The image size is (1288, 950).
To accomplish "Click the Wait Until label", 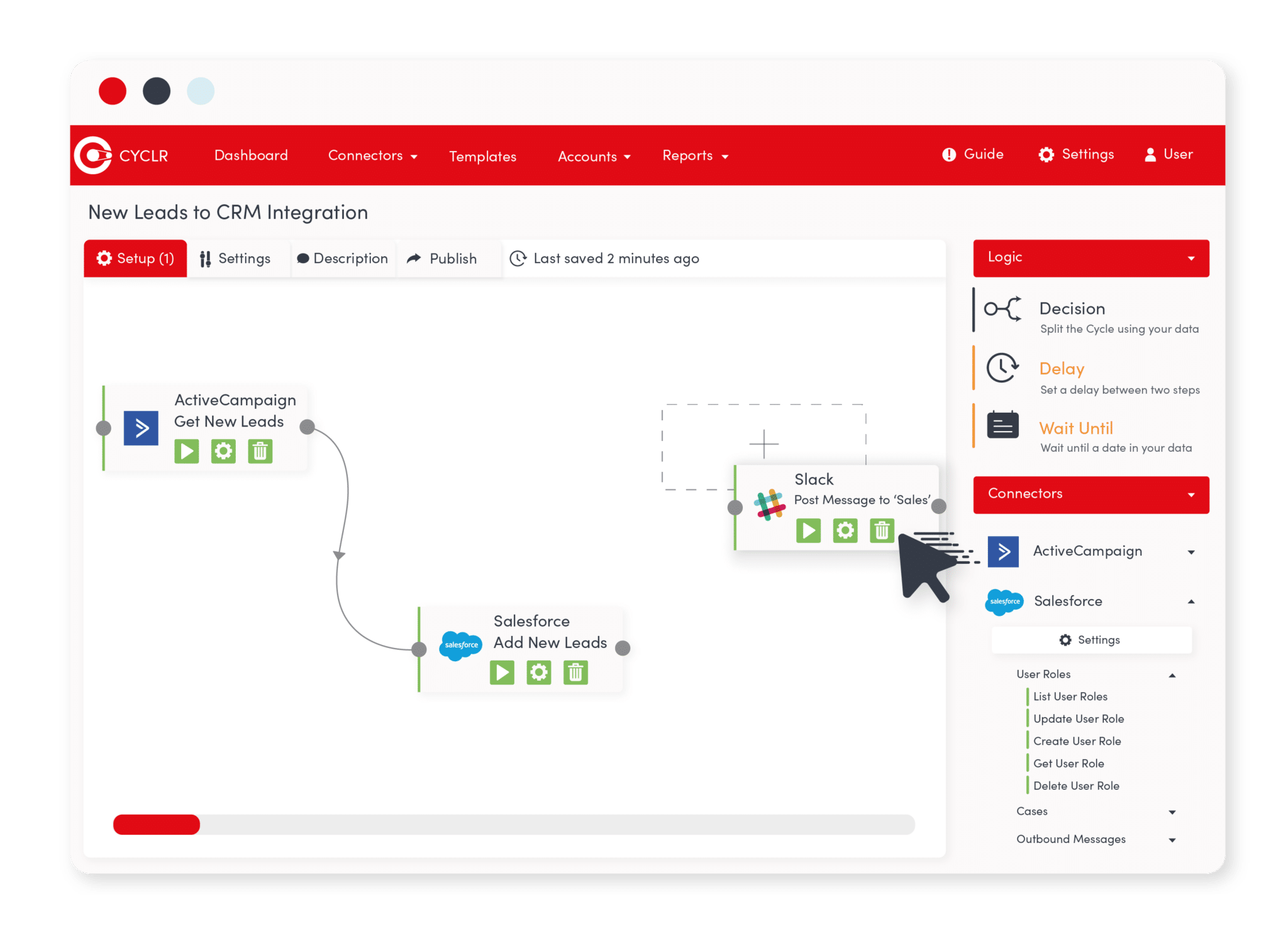I will [x=1076, y=428].
